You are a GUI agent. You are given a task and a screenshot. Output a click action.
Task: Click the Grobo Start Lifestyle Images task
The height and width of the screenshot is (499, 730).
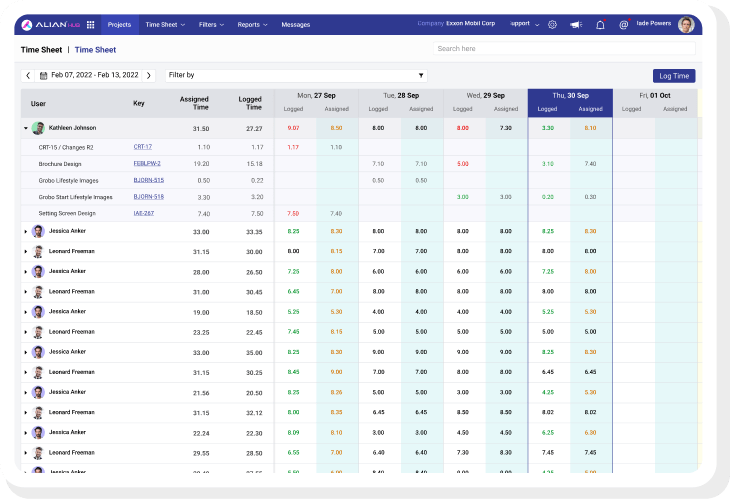pos(75,197)
